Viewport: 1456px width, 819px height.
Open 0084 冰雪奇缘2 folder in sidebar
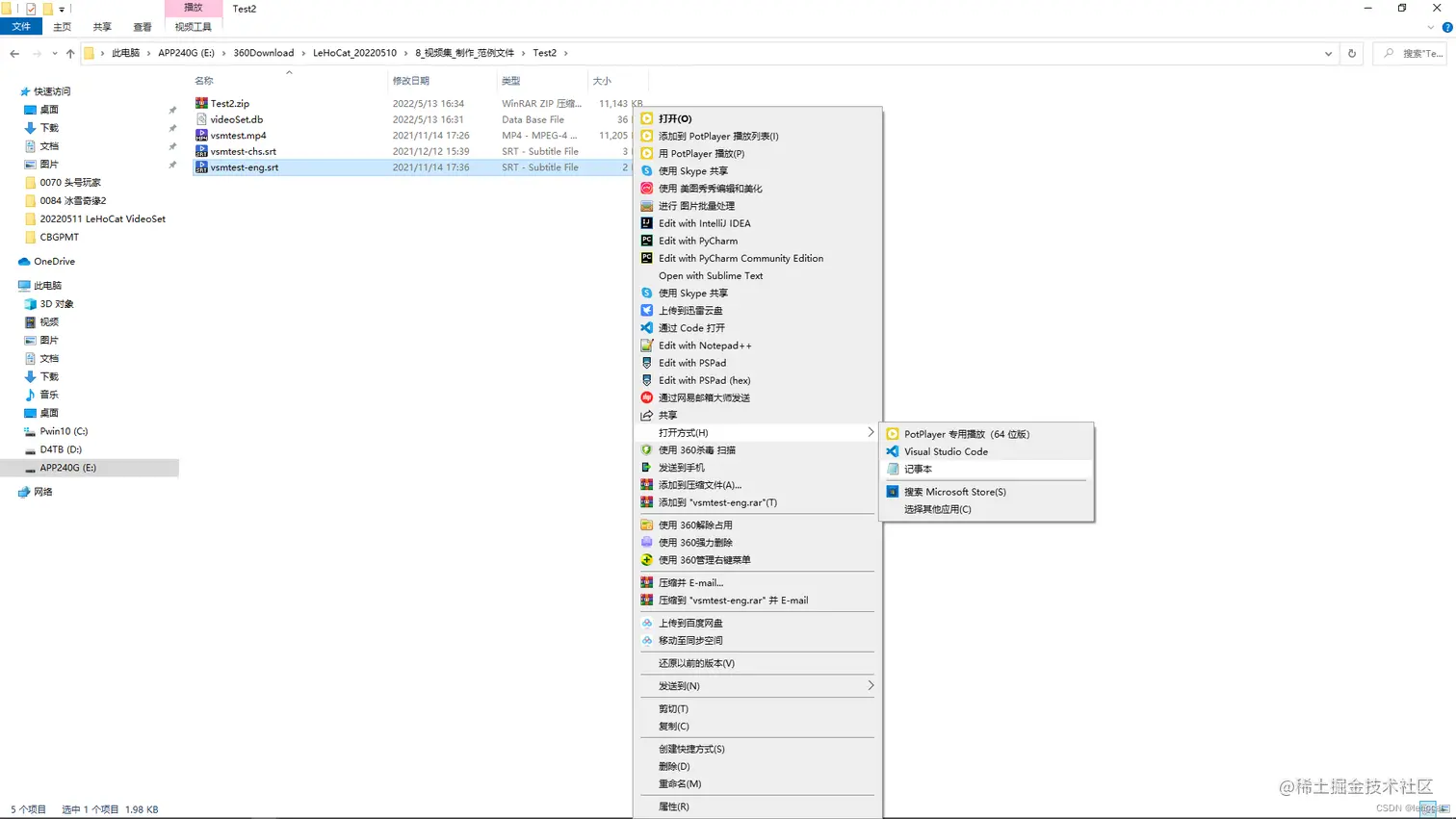coord(73,200)
